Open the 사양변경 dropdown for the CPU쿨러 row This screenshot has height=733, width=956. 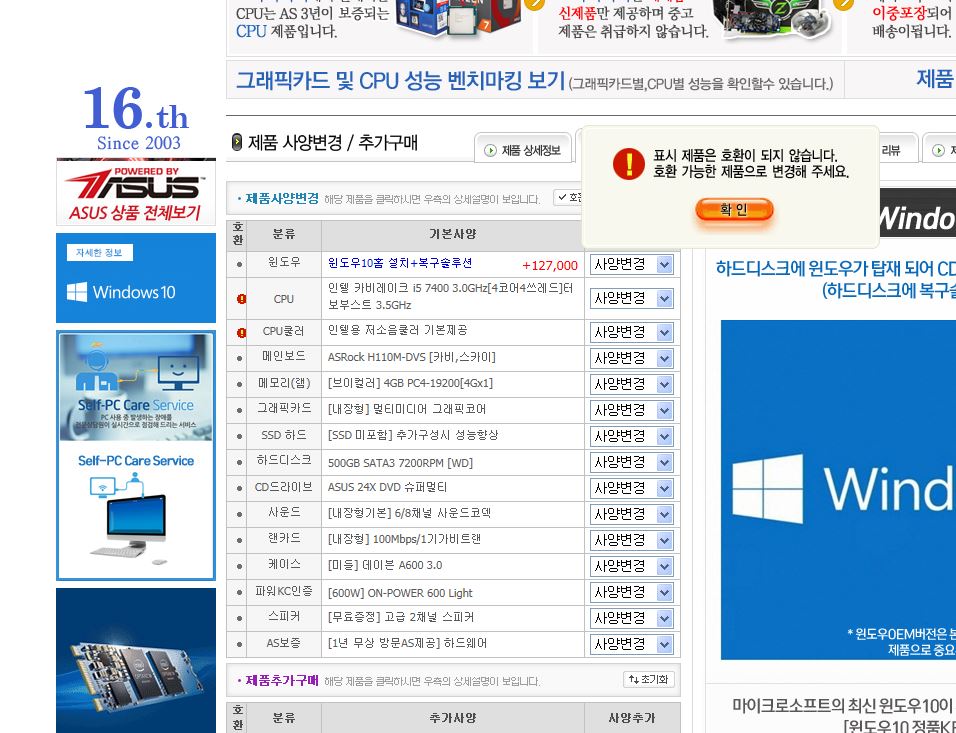[x=631, y=332]
